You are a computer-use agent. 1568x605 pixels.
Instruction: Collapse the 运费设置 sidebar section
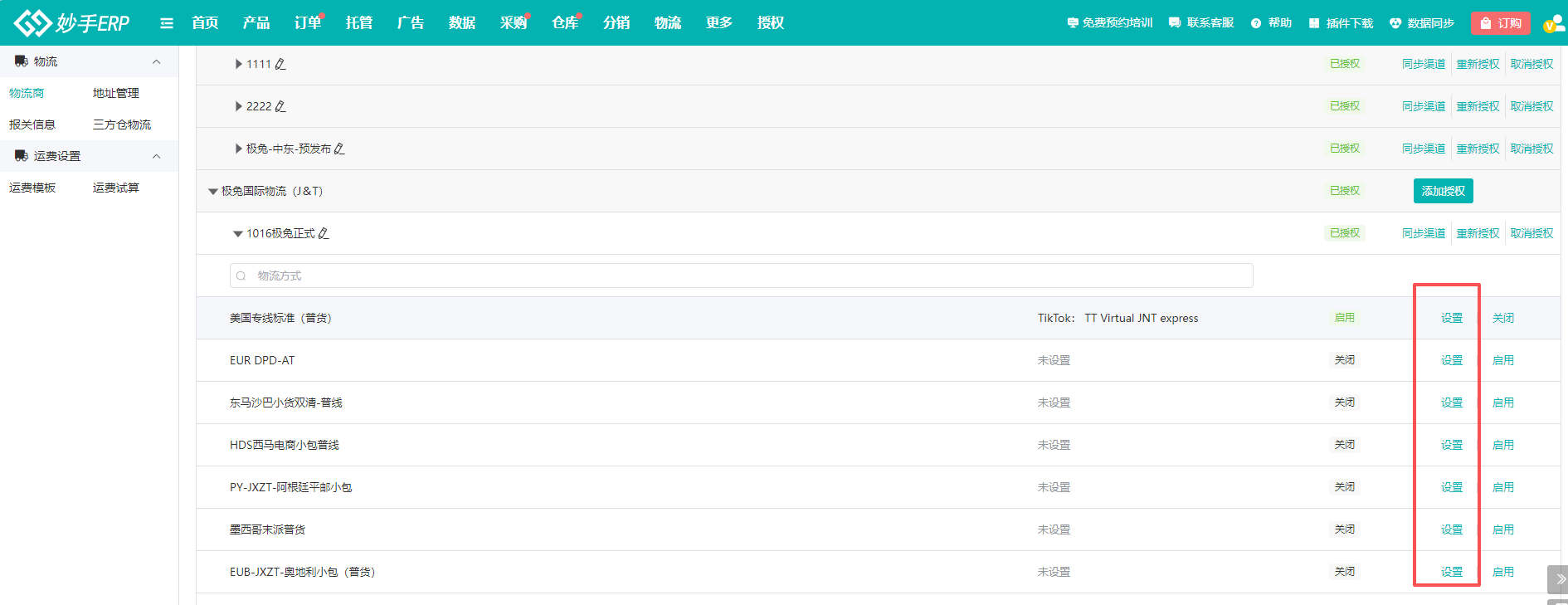pos(156,156)
